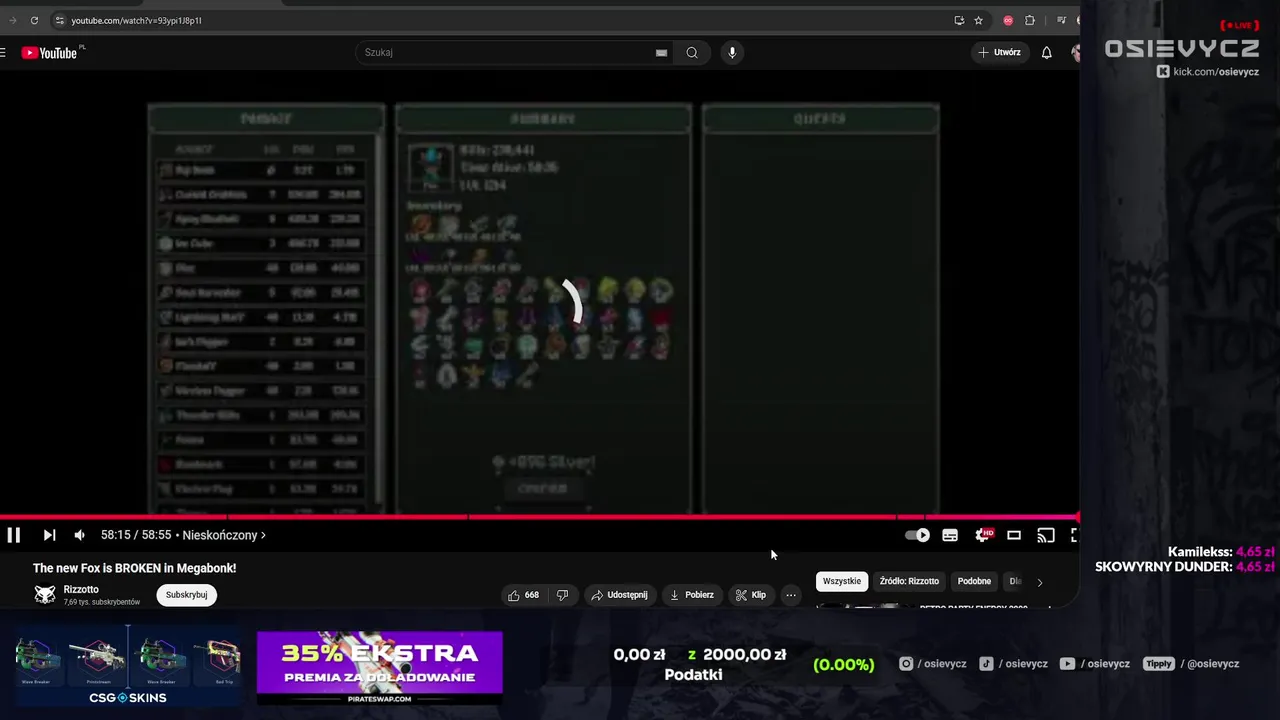Open browser extensions puzzle menu
Screen dimensions: 1280x720
coord(1030,20)
